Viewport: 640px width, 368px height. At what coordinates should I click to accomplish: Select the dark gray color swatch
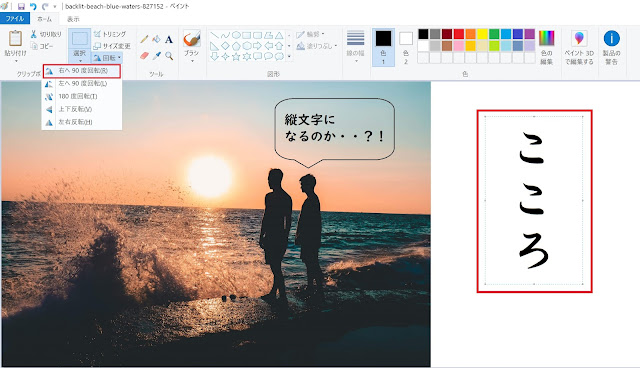pyautogui.click(x=435, y=34)
